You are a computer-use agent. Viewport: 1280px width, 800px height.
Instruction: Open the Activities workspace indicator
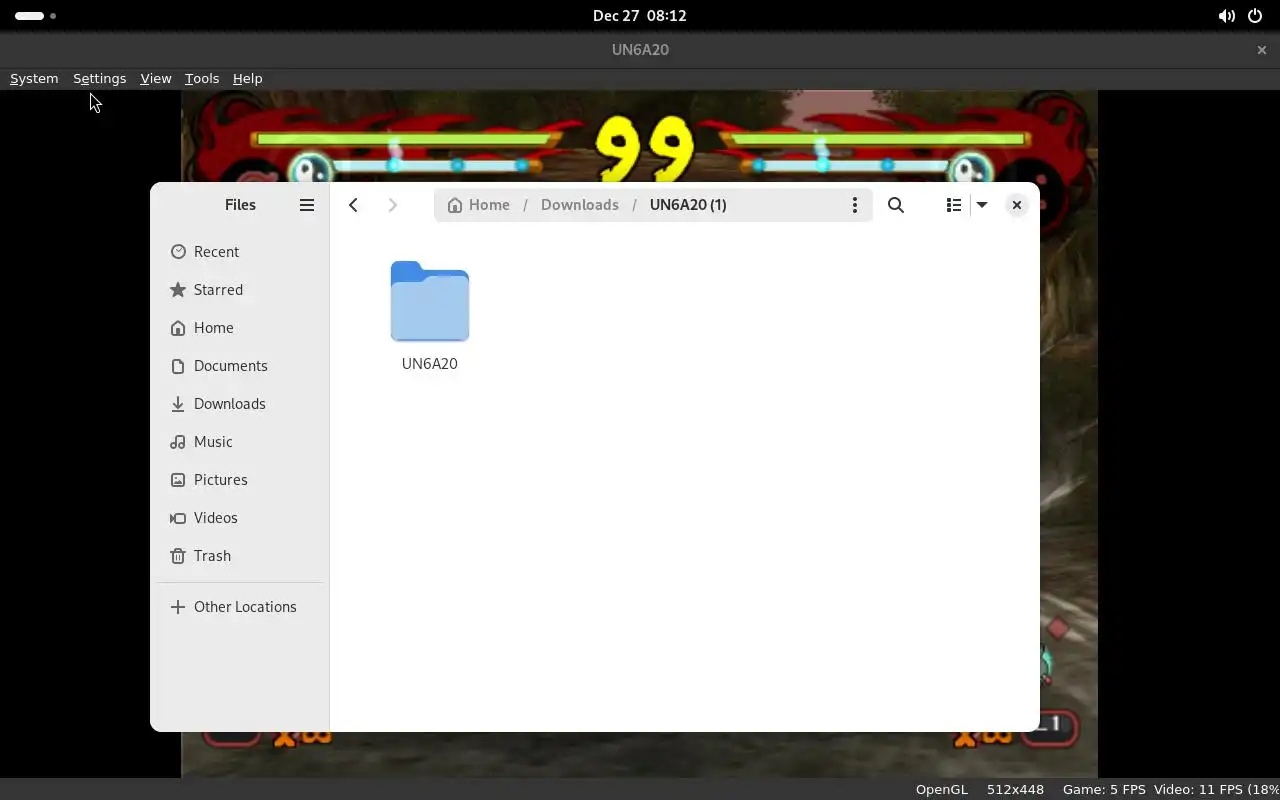36,16
